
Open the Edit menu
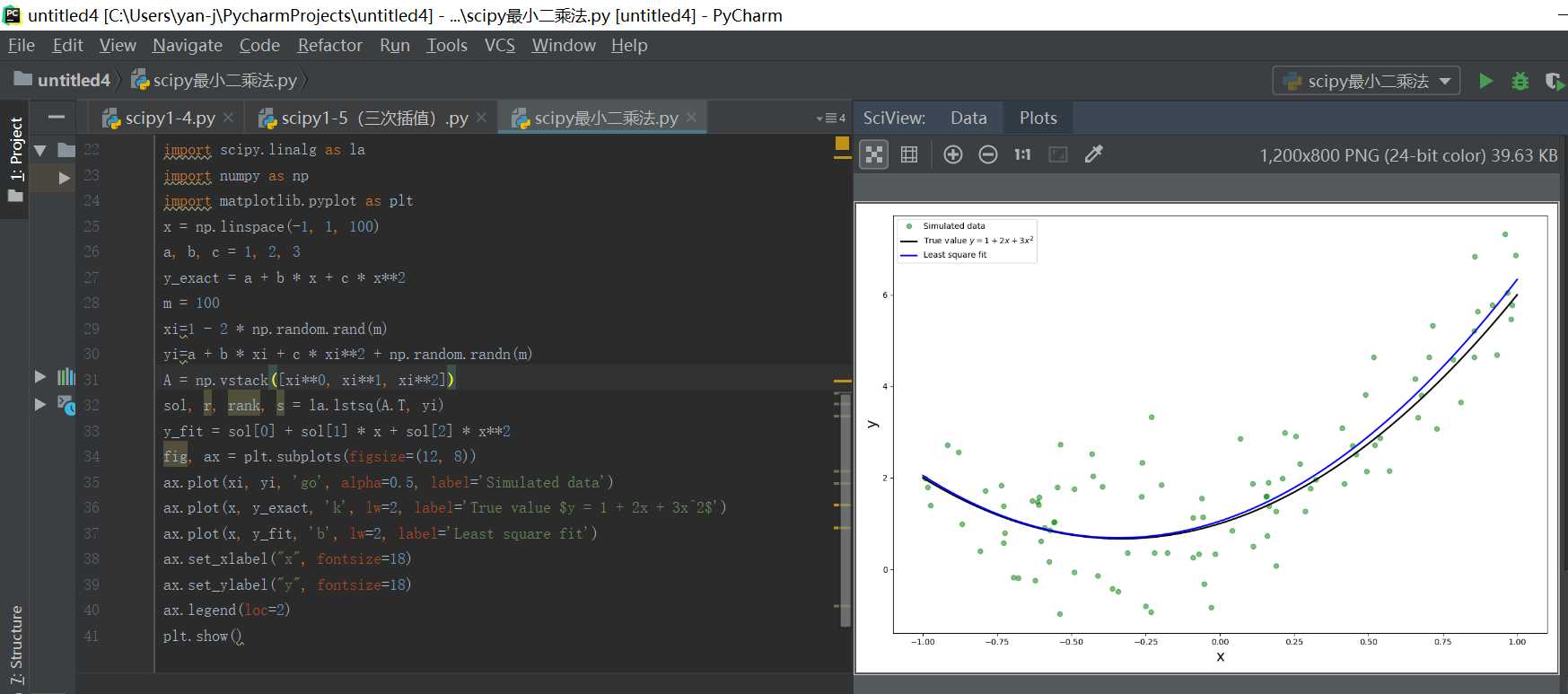tap(67, 45)
